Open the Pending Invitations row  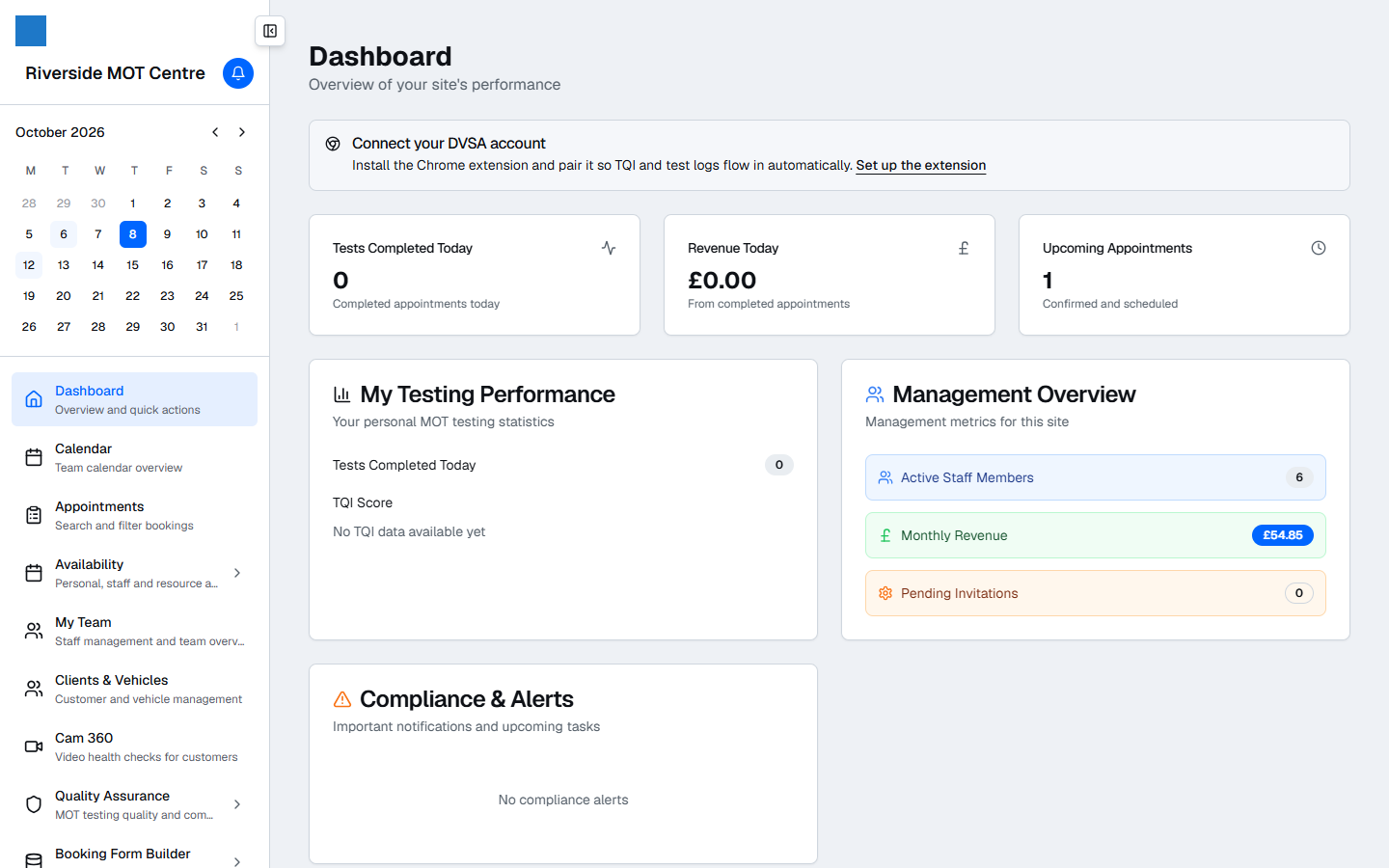pyautogui.click(x=1096, y=593)
